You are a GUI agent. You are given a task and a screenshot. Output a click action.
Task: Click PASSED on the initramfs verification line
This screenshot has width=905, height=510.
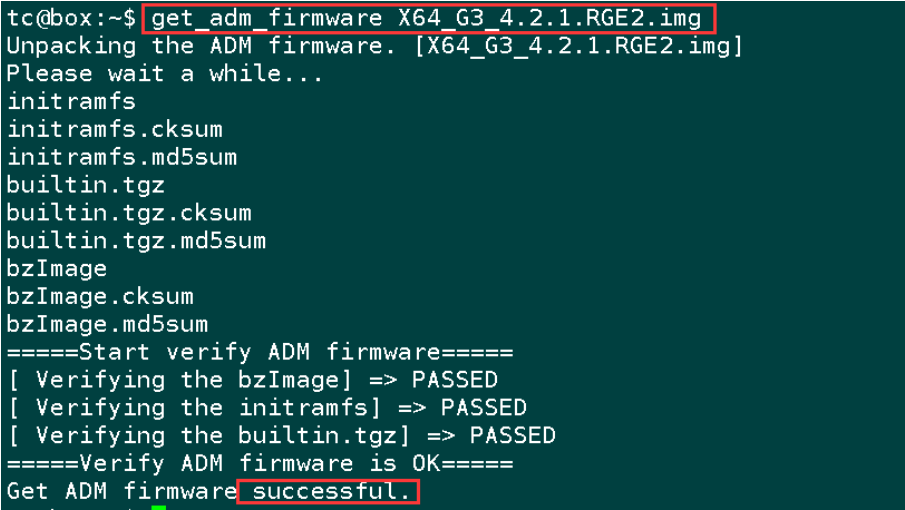click(x=483, y=407)
